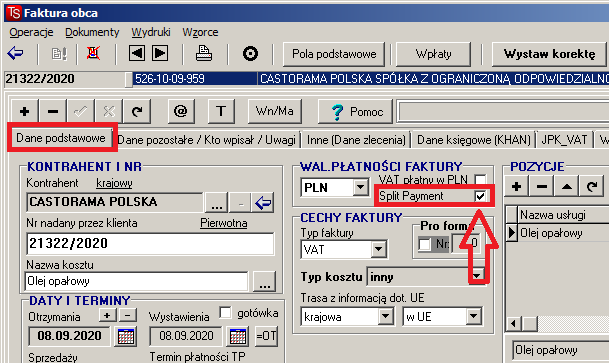Screen dimensions: 609x363
Task: Click the red crossed-out document icon
Action: pos(93,53)
